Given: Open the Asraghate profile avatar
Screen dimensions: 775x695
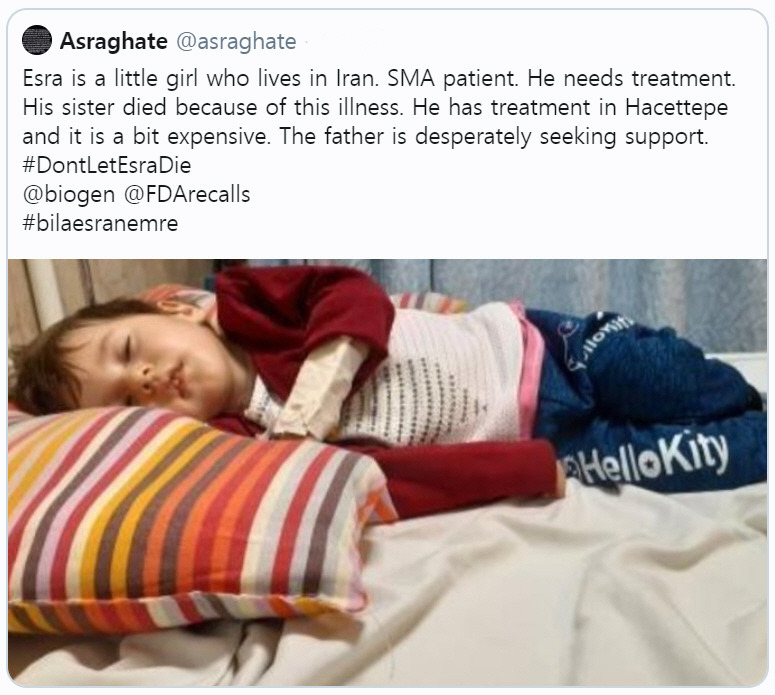Looking at the screenshot, I should [37, 40].
